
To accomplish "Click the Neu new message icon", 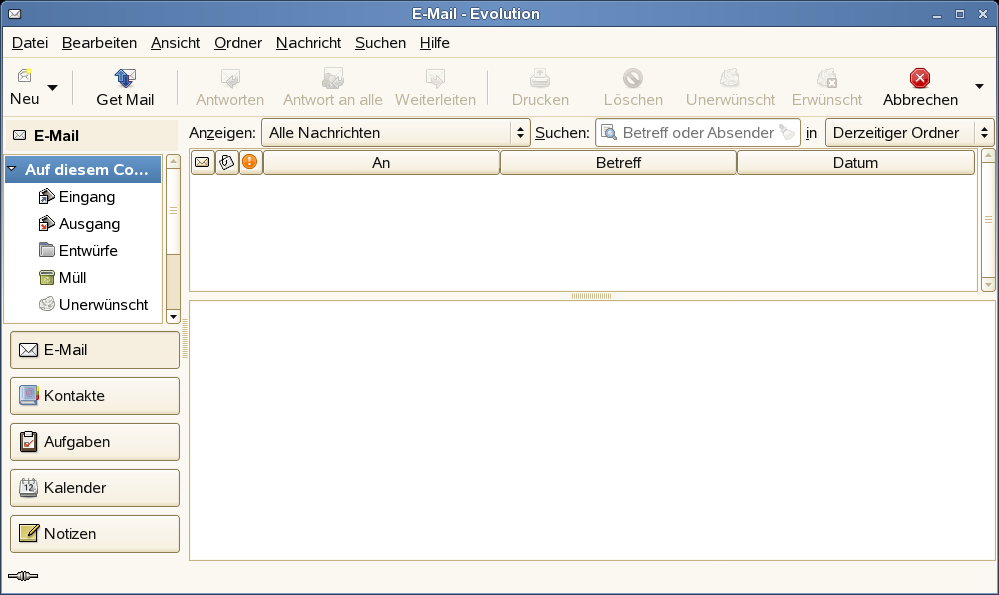I will pyautogui.click(x=25, y=76).
